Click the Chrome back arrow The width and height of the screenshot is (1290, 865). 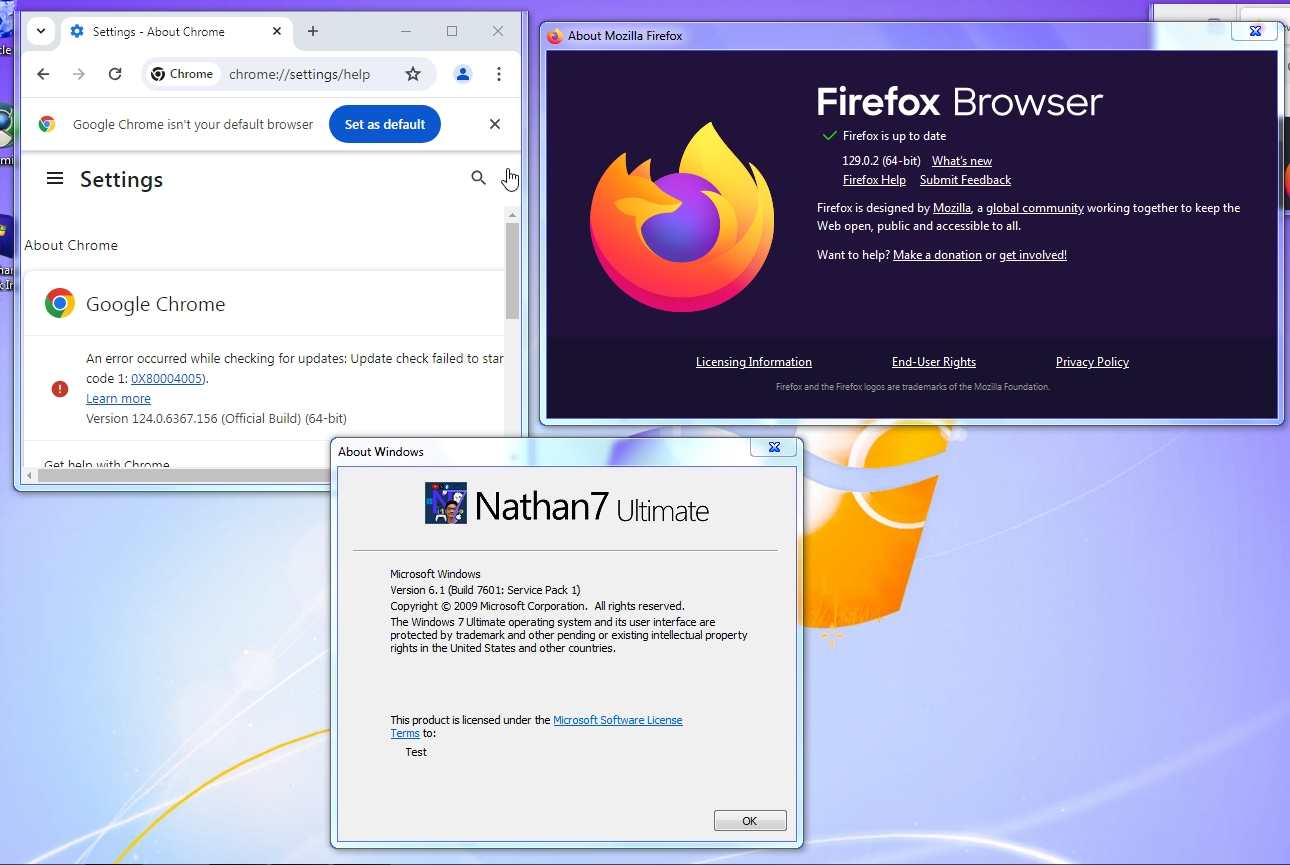coord(43,74)
